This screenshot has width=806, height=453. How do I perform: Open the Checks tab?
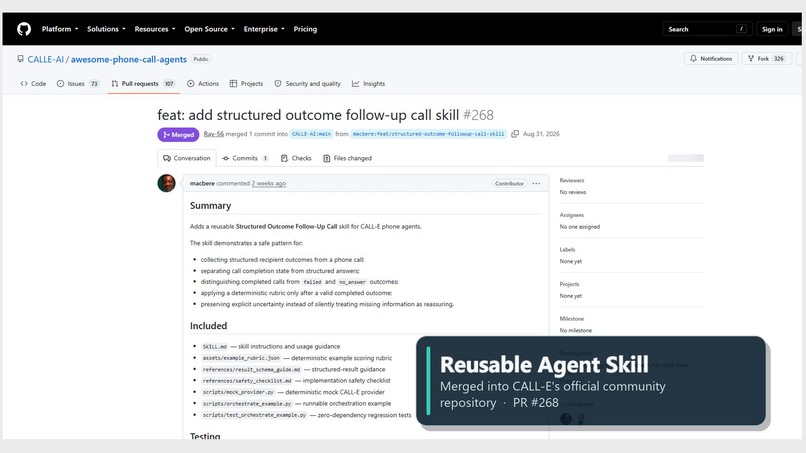[x=297, y=158]
